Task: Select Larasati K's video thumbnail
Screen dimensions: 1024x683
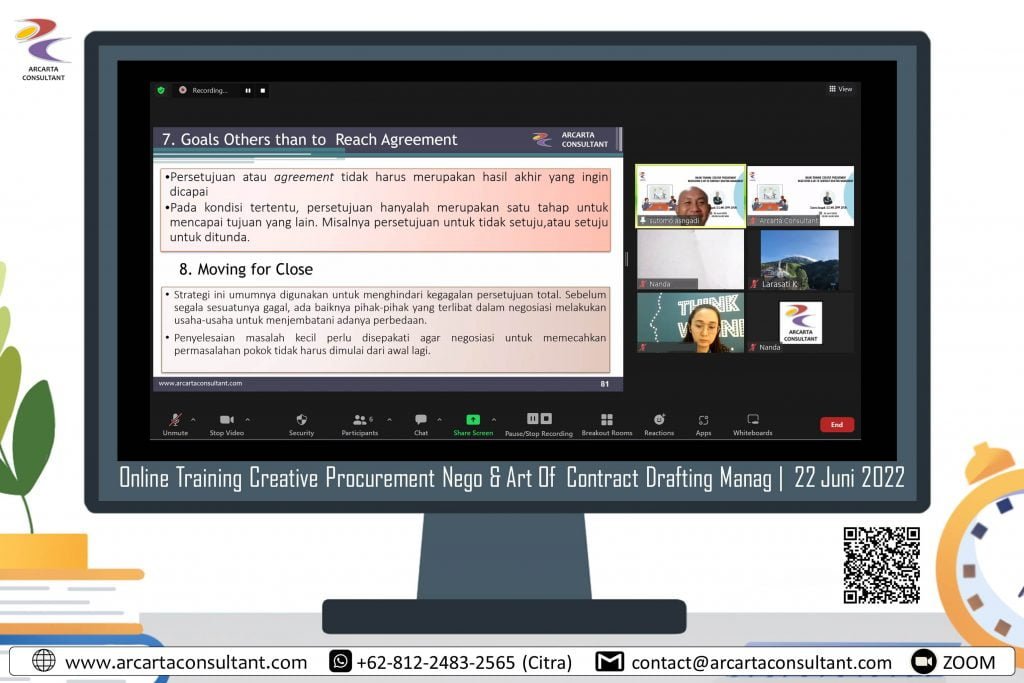Action: click(800, 260)
